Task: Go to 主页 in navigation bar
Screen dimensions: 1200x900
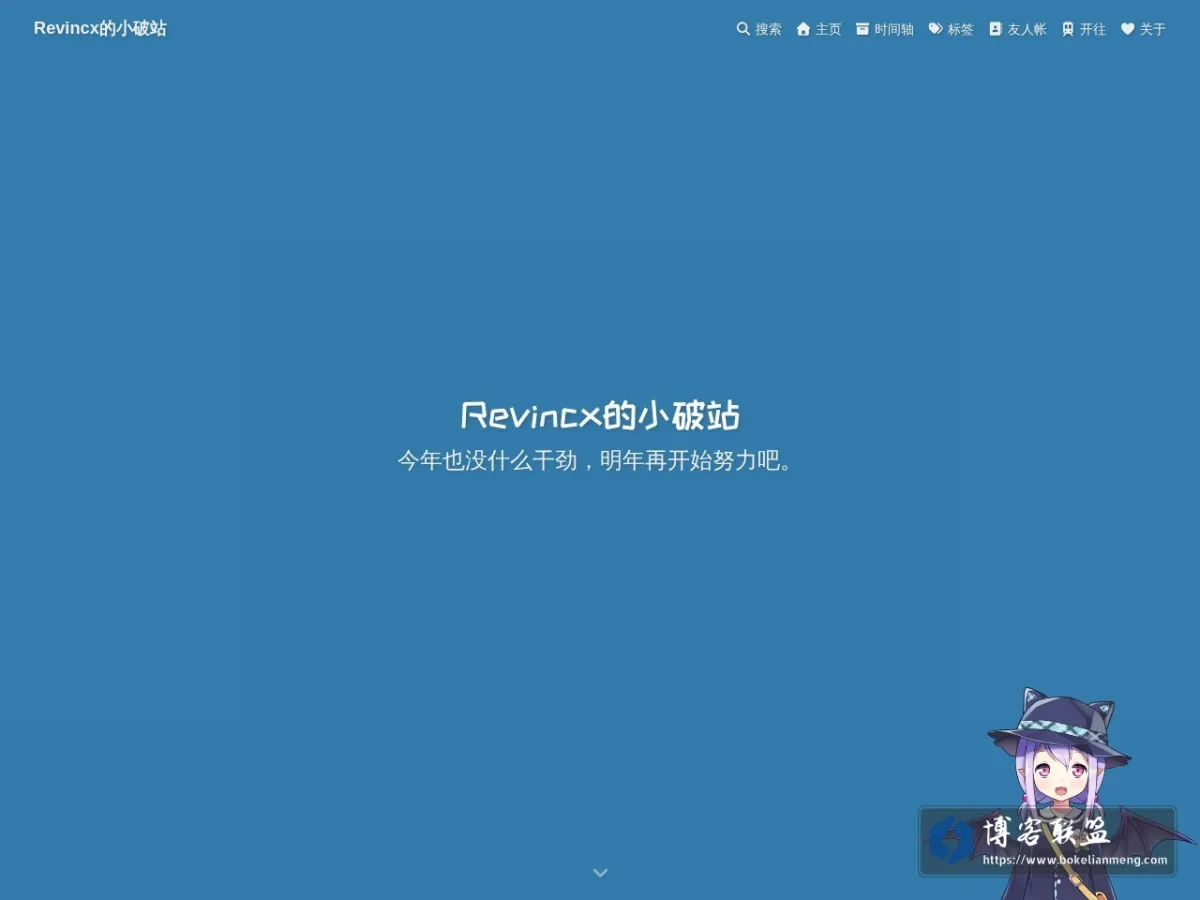Action: click(819, 29)
